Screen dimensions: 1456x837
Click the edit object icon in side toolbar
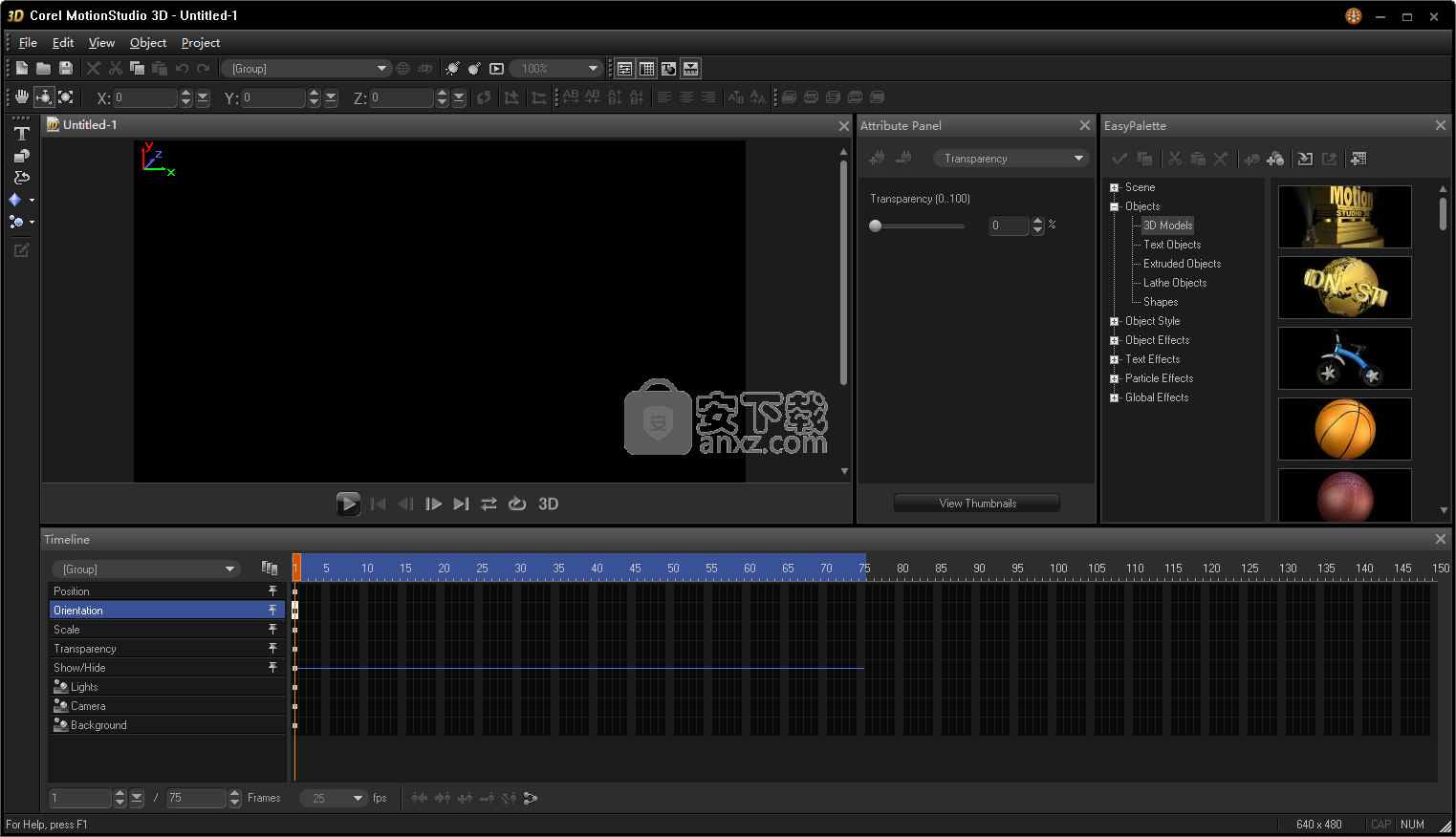point(21,250)
